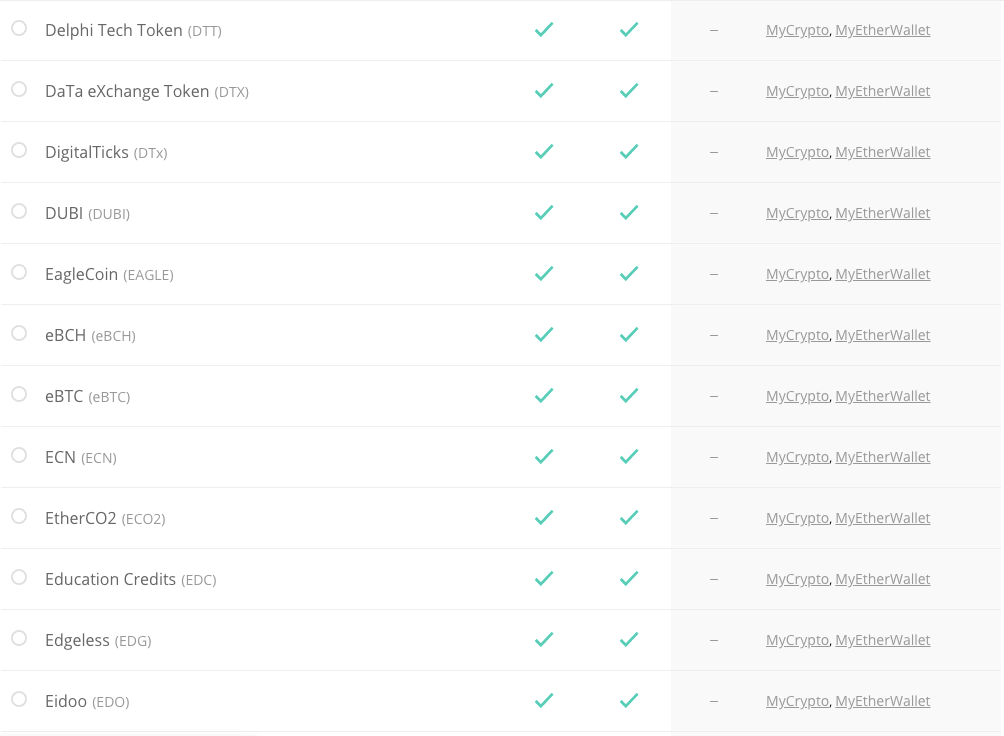Select the DaTa eXchange Token radio button
The width and height of the screenshot is (1004, 736).
(x=19, y=89)
